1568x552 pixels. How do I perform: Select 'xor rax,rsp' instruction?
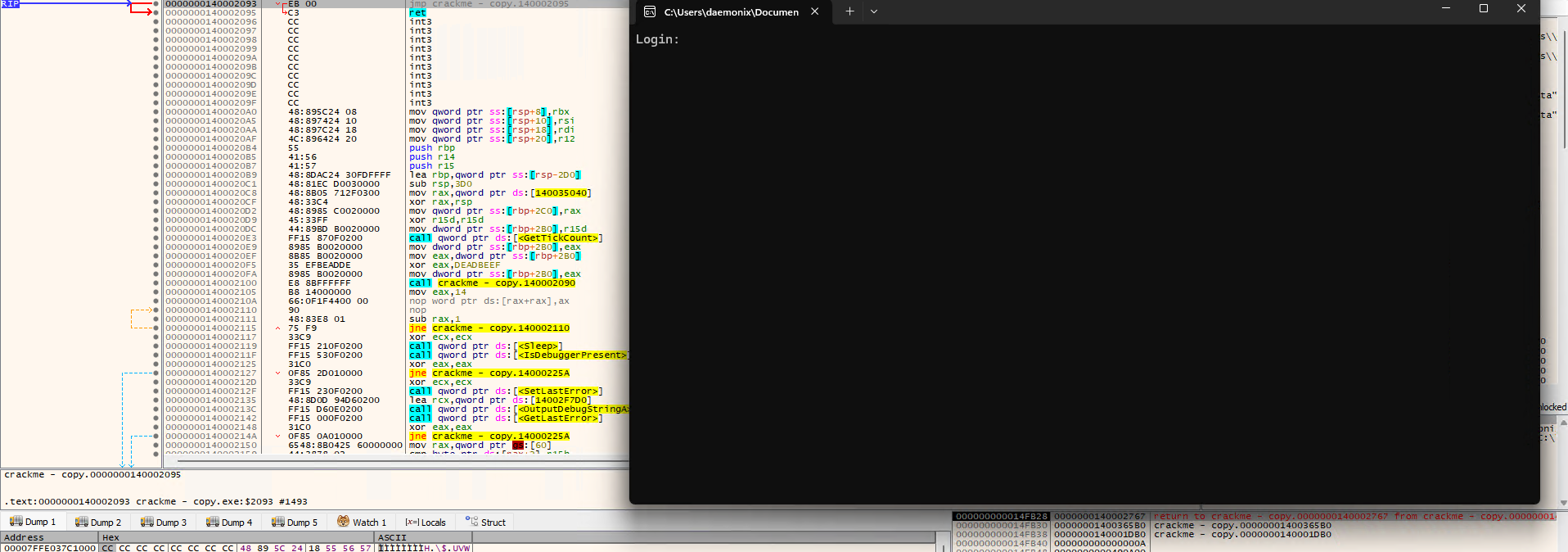tap(440, 202)
